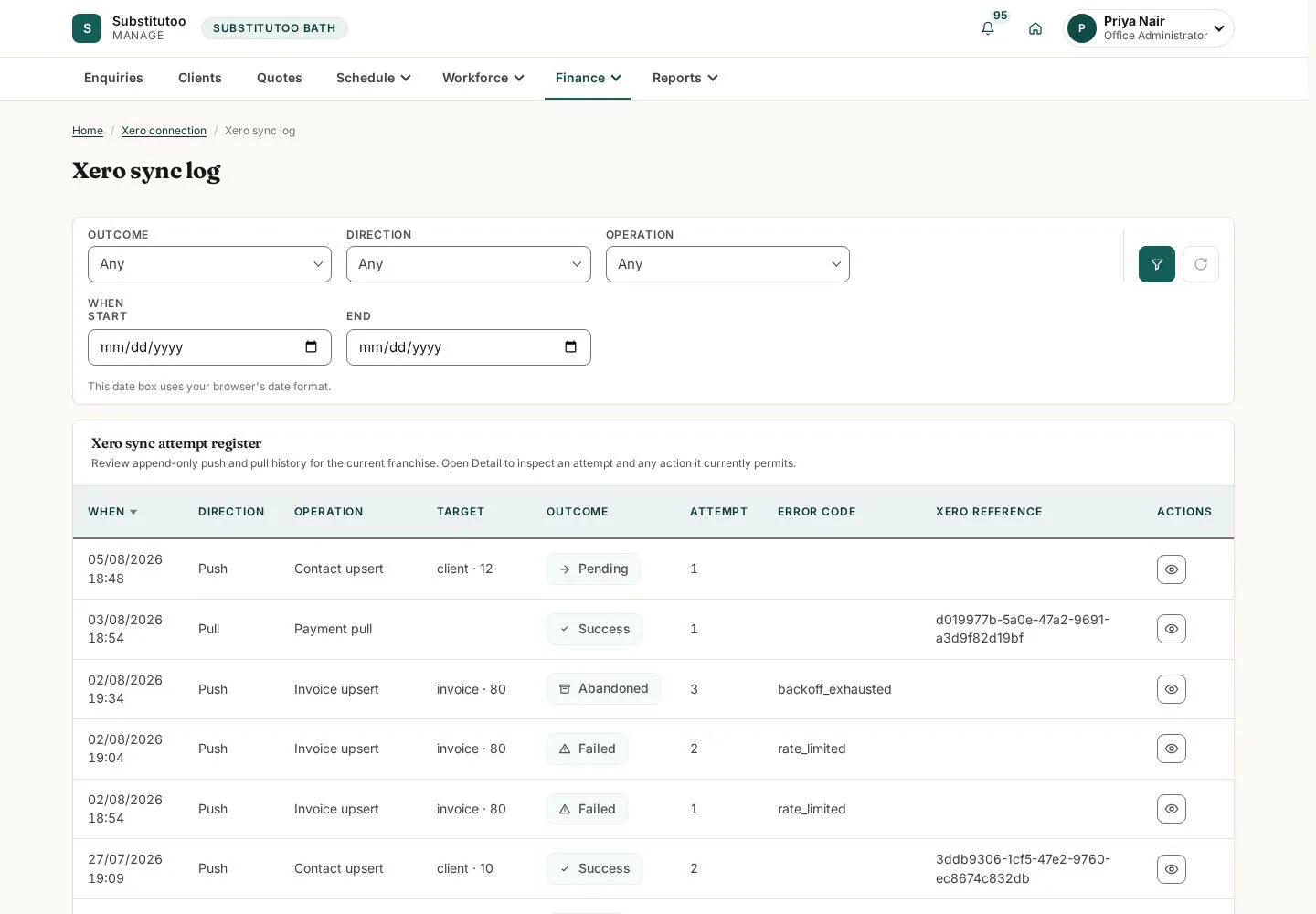Open the Reports menu
This screenshot has height=914, width=1316.
click(x=685, y=78)
